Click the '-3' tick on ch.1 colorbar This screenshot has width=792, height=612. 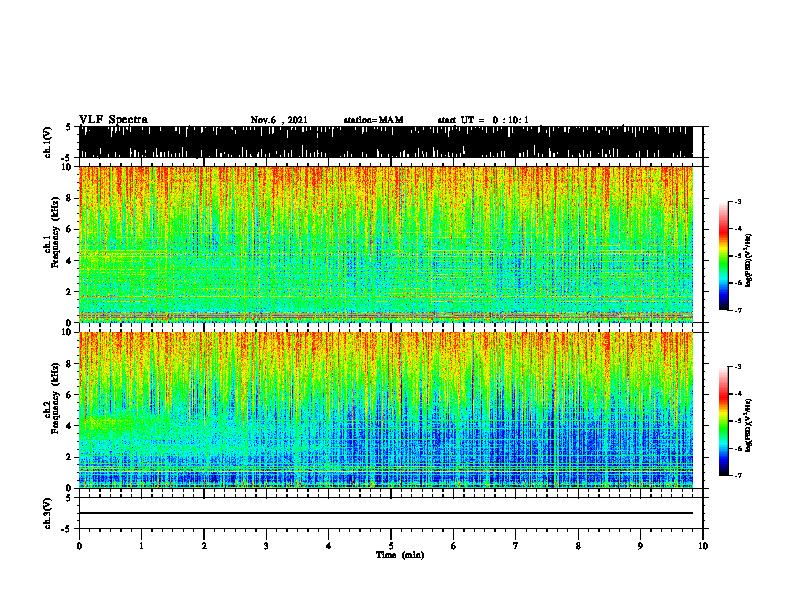737,201
